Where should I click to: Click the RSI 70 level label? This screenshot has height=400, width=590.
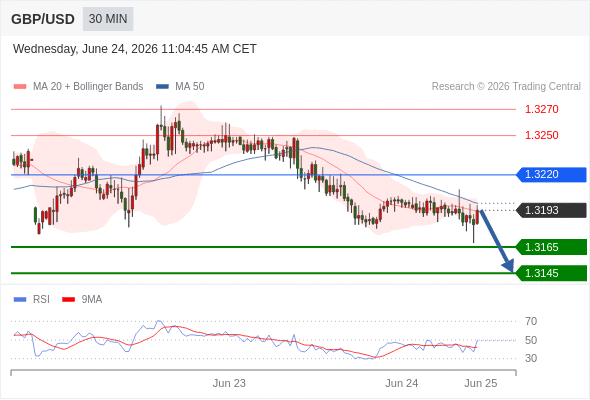pyautogui.click(x=531, y=321)
